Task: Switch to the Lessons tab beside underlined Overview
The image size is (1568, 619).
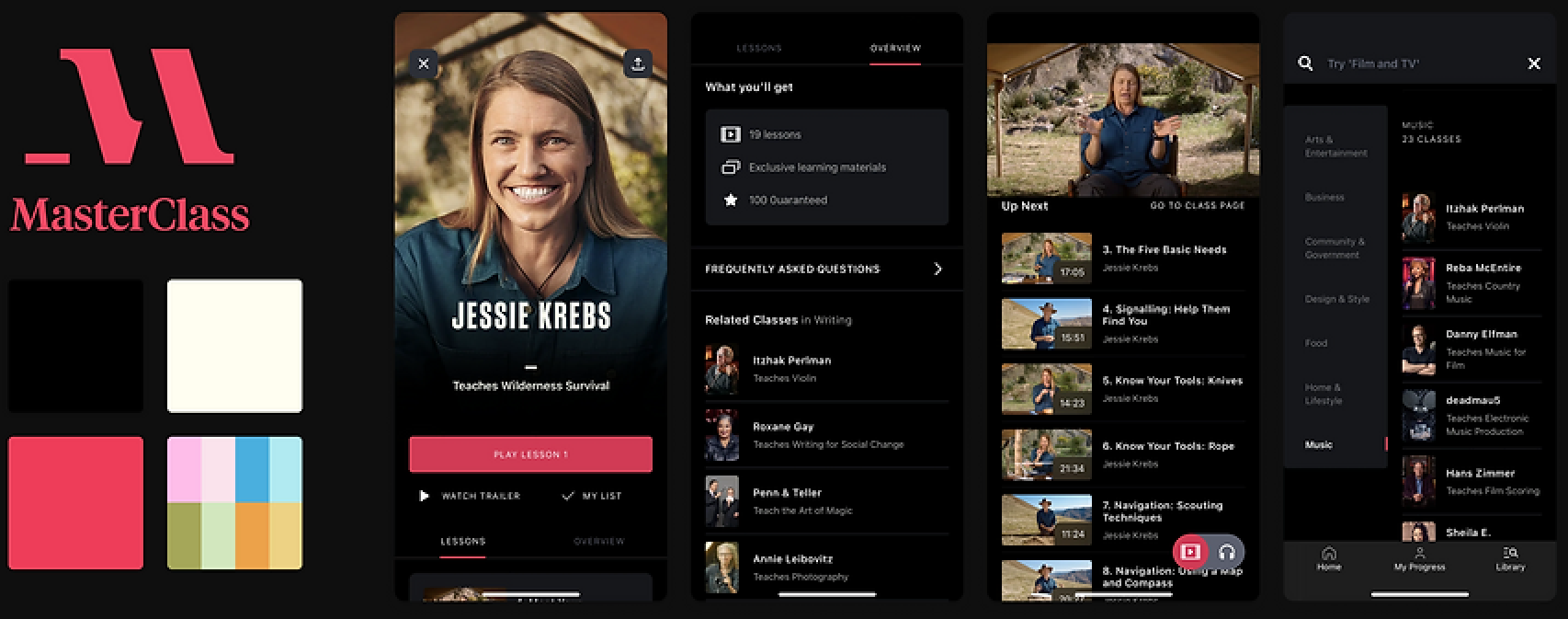Action: coord(758,48)
